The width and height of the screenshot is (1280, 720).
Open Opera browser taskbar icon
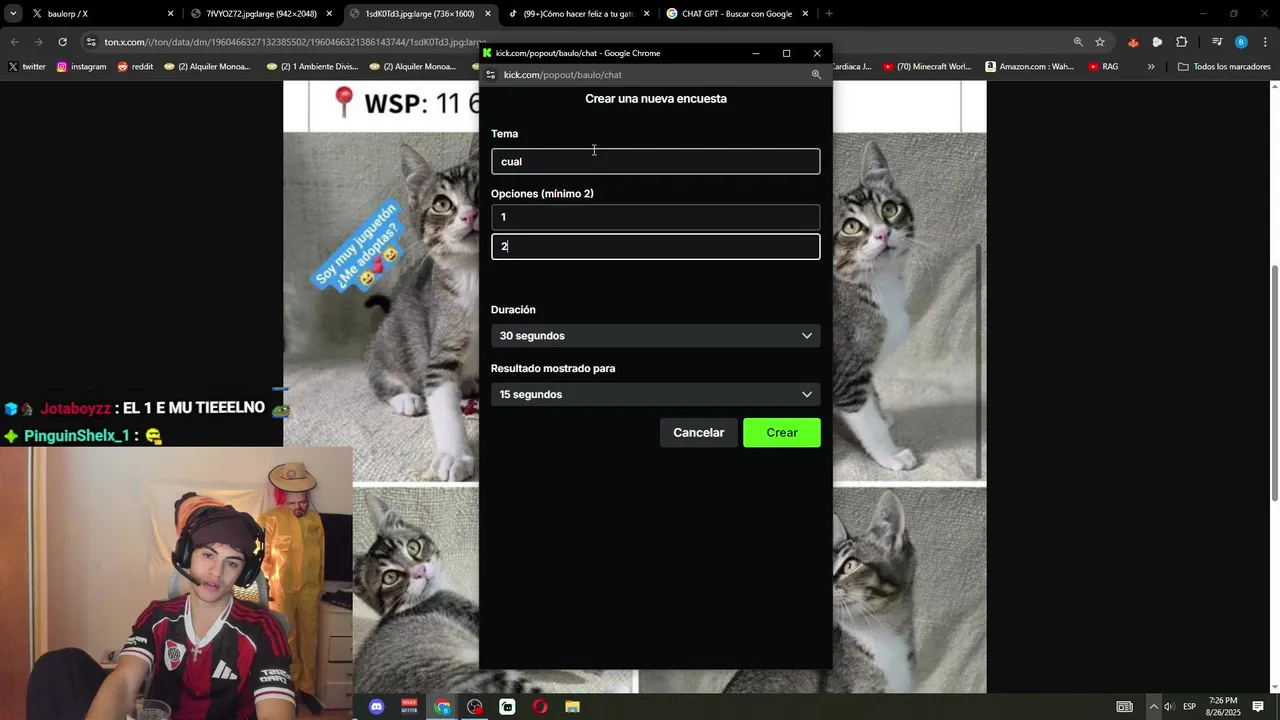click(540, 707)
